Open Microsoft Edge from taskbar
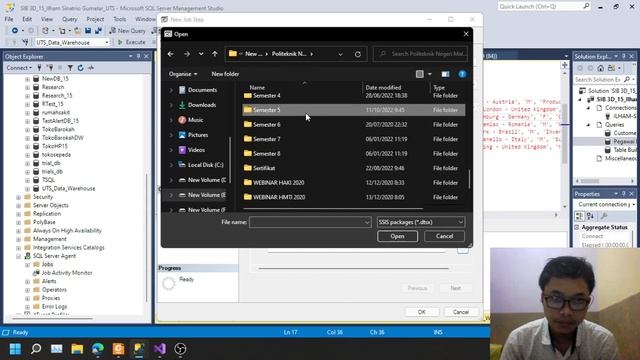This screenshot has height=360, width=640. (x=98, y=349)
